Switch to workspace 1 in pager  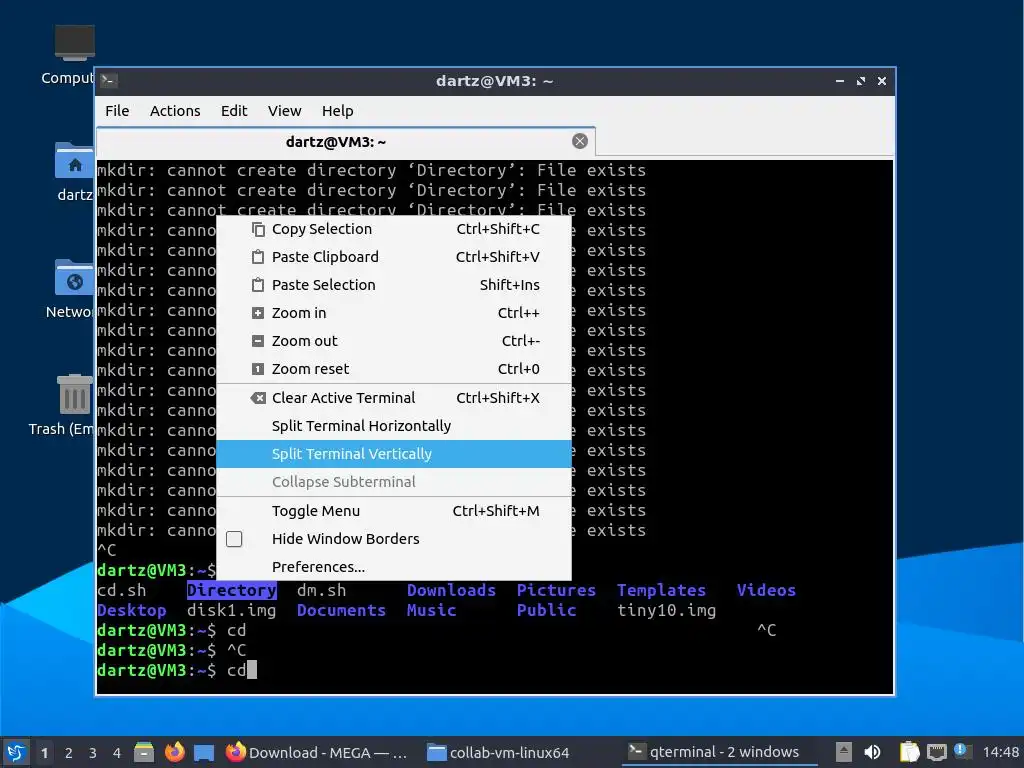coord(44,753)
